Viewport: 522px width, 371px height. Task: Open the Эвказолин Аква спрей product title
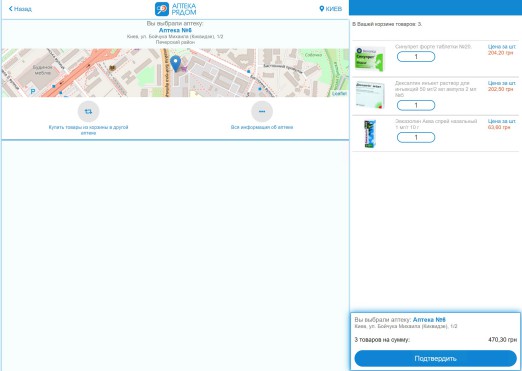tap(436, 124)
